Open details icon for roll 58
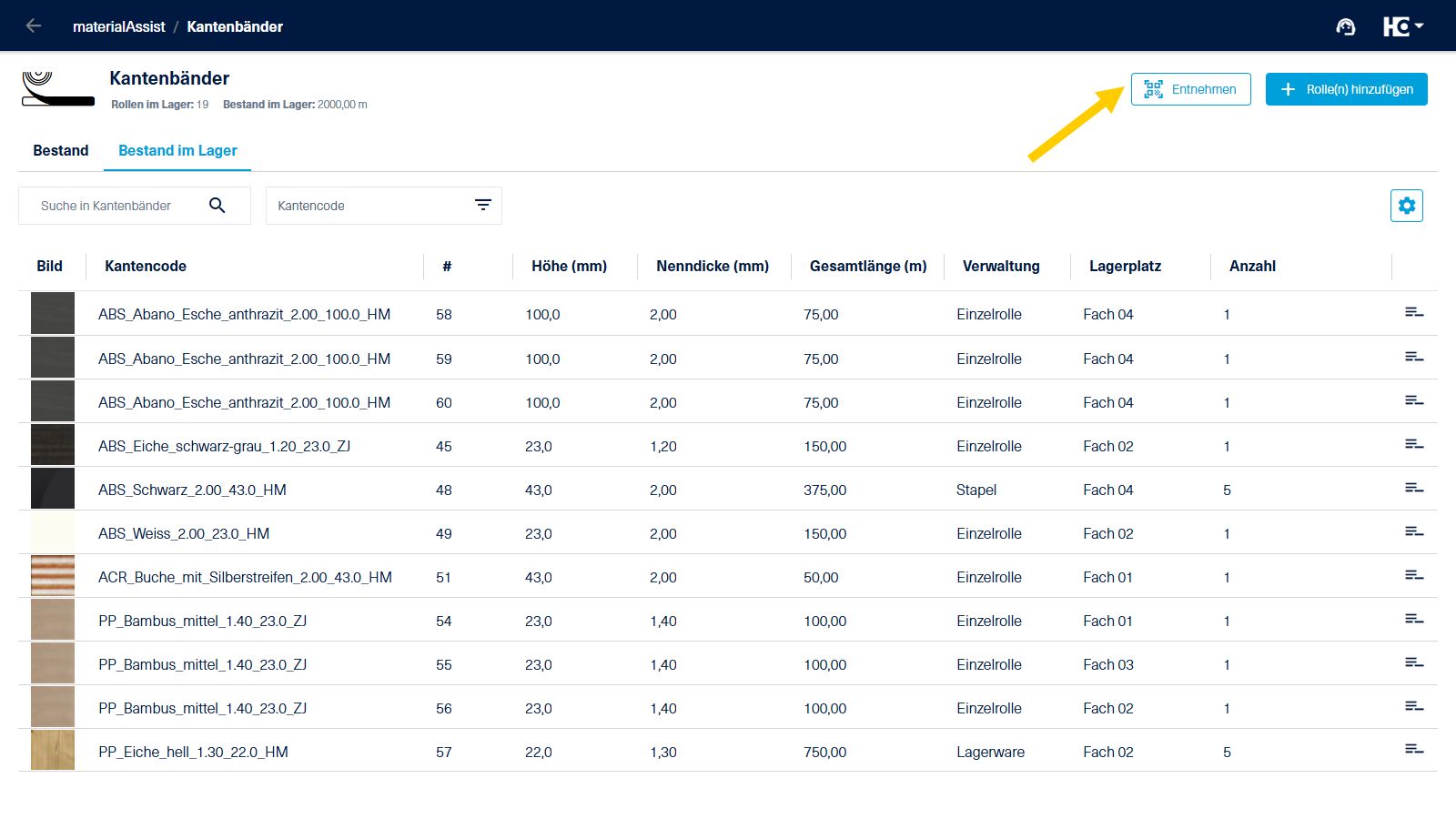 point(1413,313)
